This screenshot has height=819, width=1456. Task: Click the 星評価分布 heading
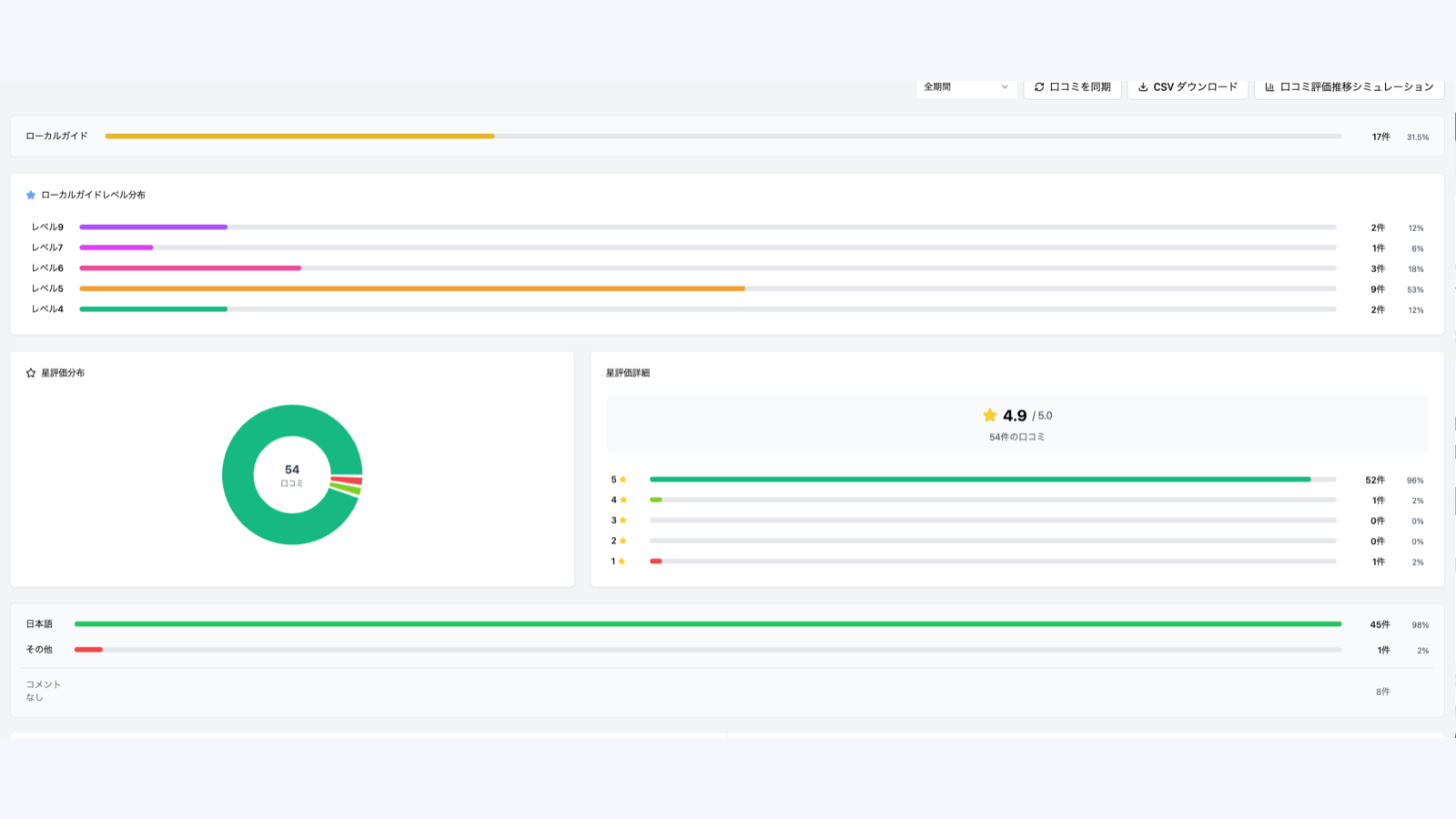(x=63, y=373)
